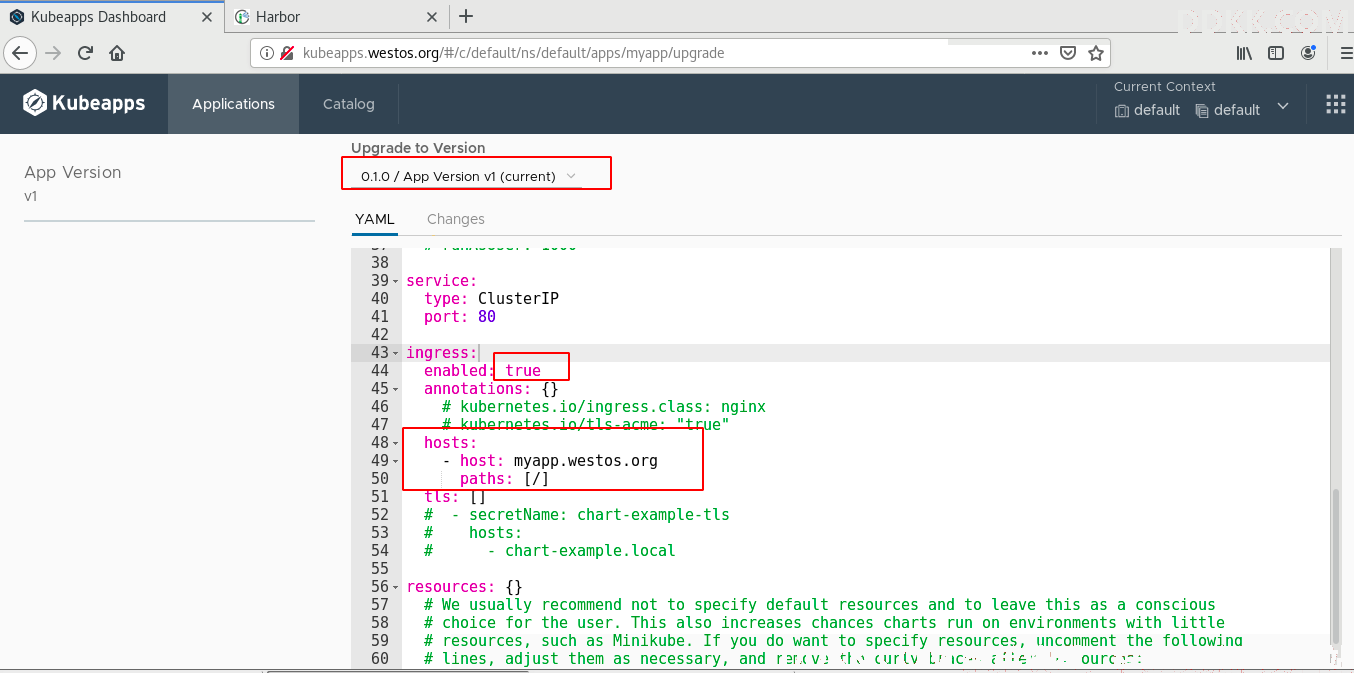This screenshot has height=673, width=1354.
Task: Open the Firefox hamburger menu
Action: pyautogui.click(x=1345, y=53)
